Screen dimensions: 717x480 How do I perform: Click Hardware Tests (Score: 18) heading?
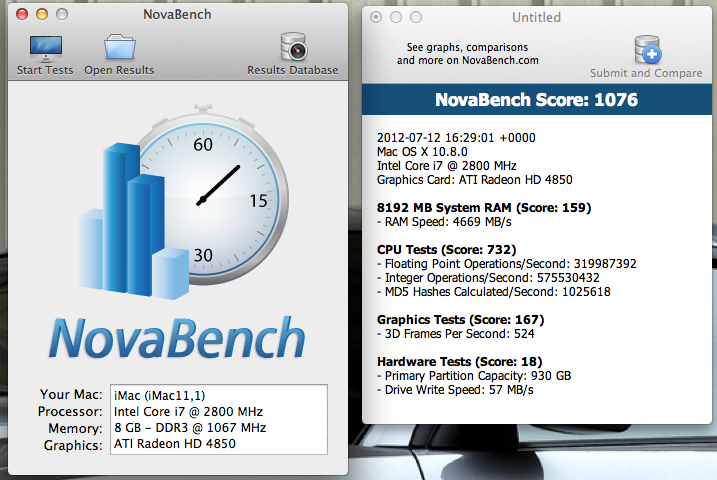[460, 362]
